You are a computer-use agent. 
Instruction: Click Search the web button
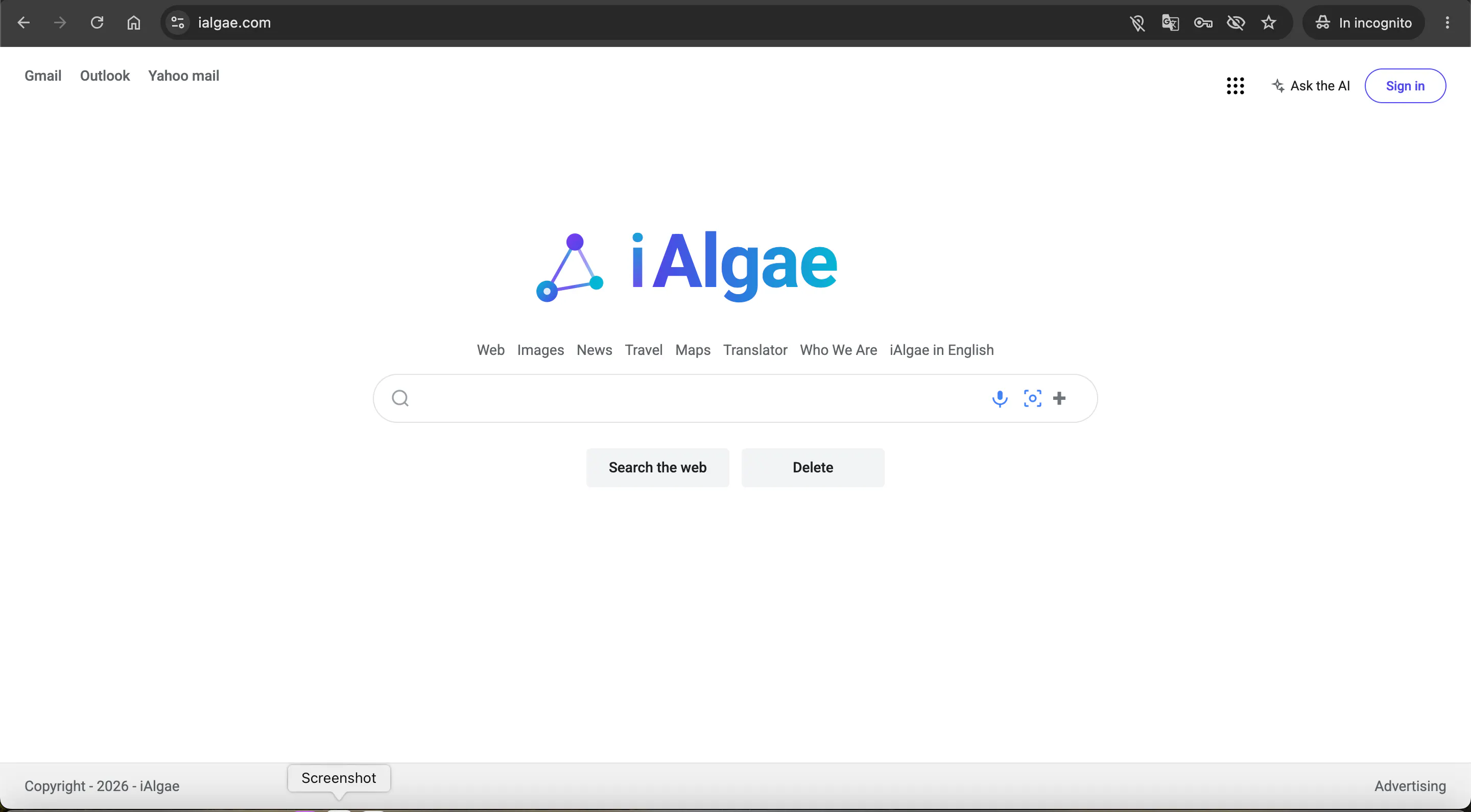click(657, 468)
